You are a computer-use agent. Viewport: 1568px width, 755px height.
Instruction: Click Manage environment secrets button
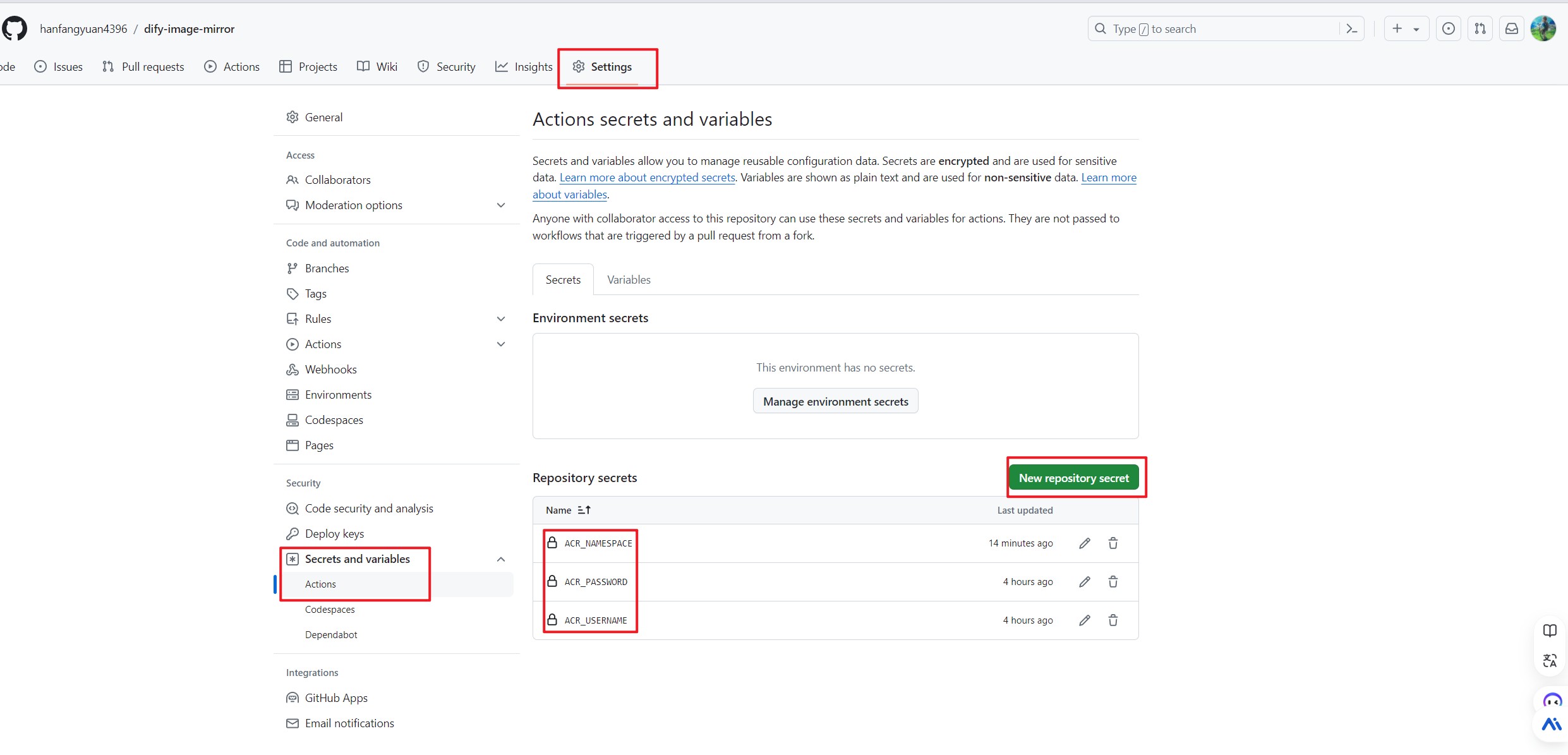coord(835,402)
